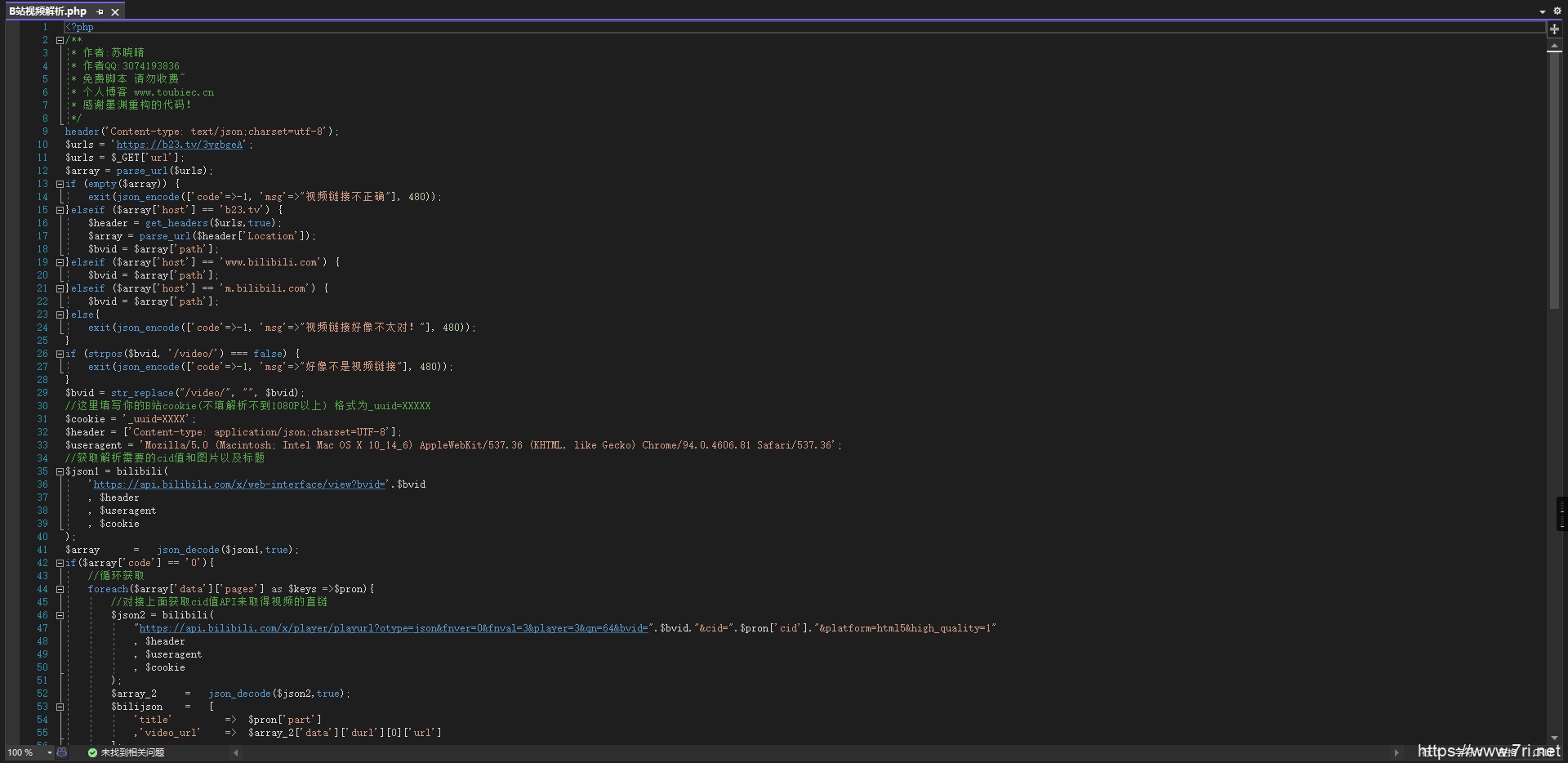Collapse the elseif 'b23.tv' block
Viewport: 1568px width, 763px height.
(60, 210)
